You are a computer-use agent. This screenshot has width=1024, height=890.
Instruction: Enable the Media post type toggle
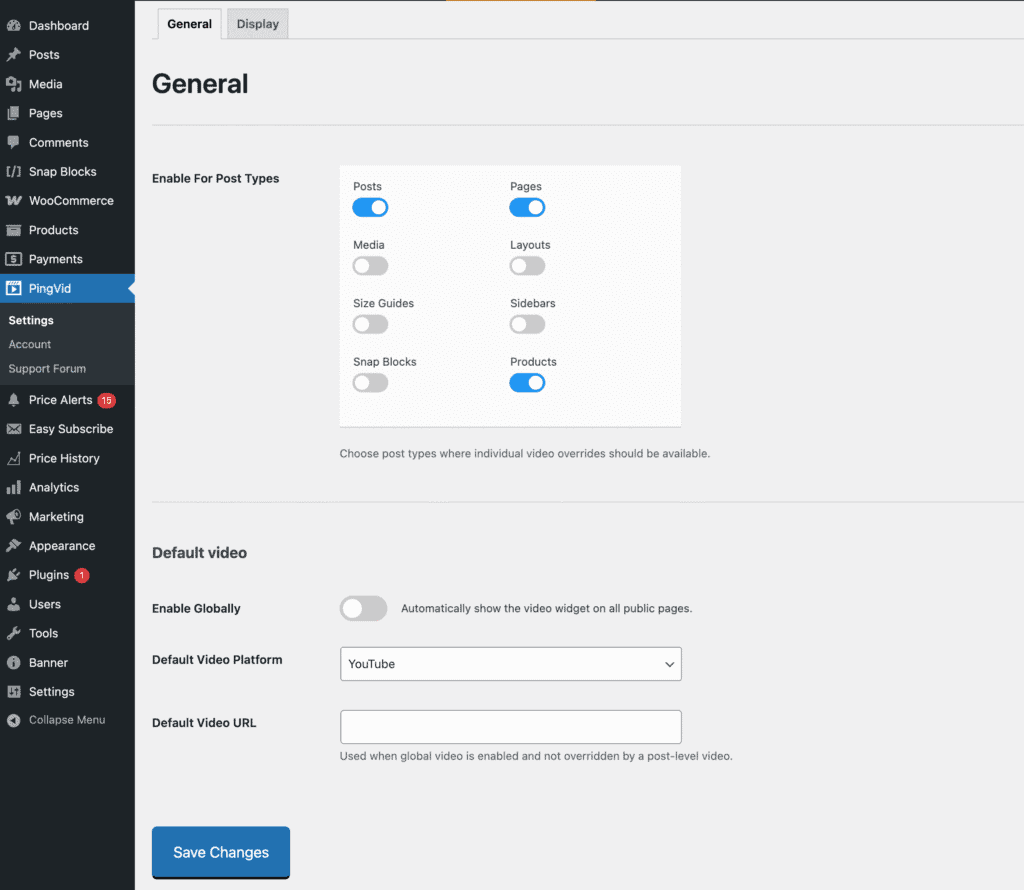pos(370,265)
